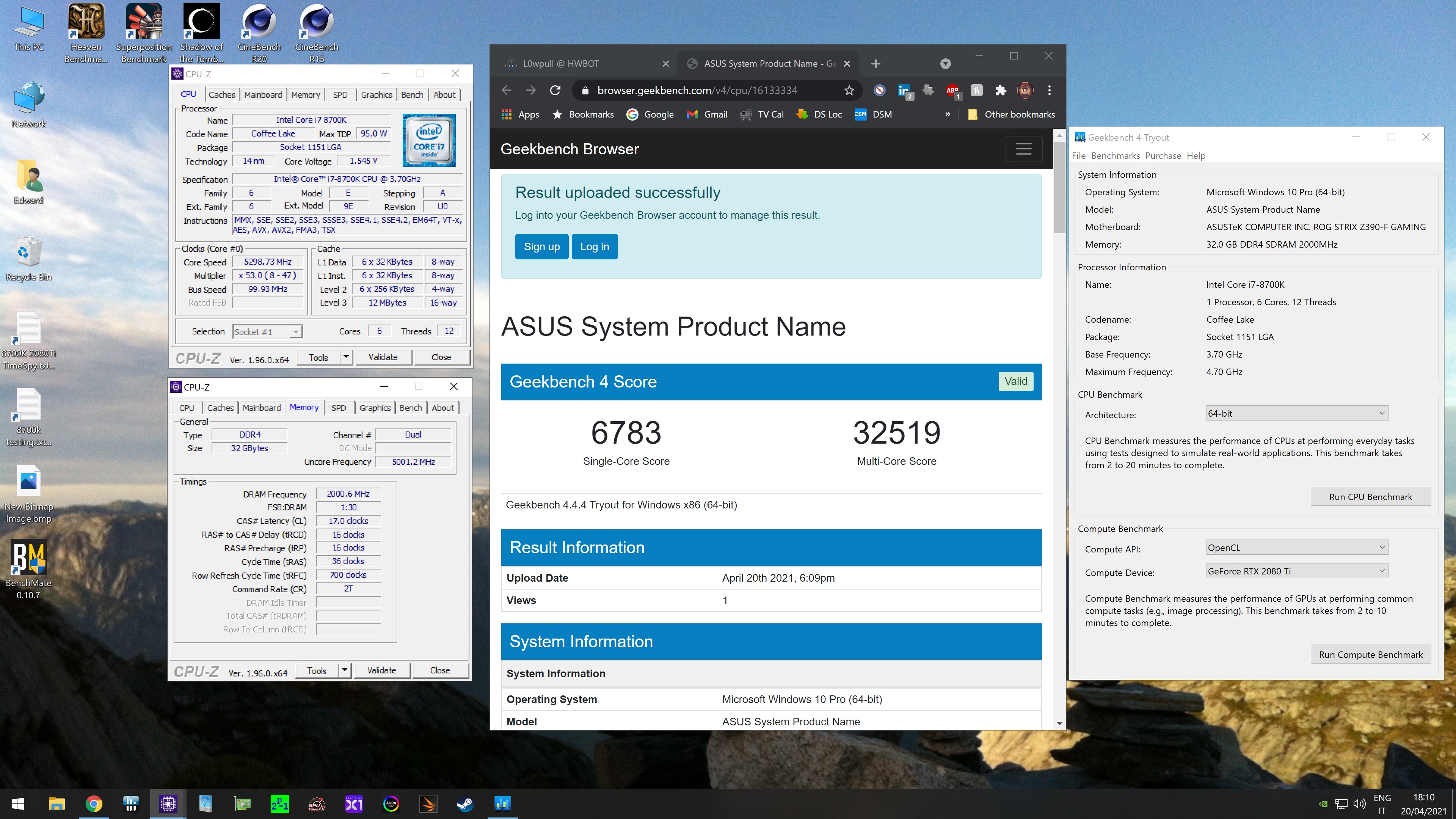Select Recycle Bin on the desktop
1456x819 pixels.
click(28, 258)
